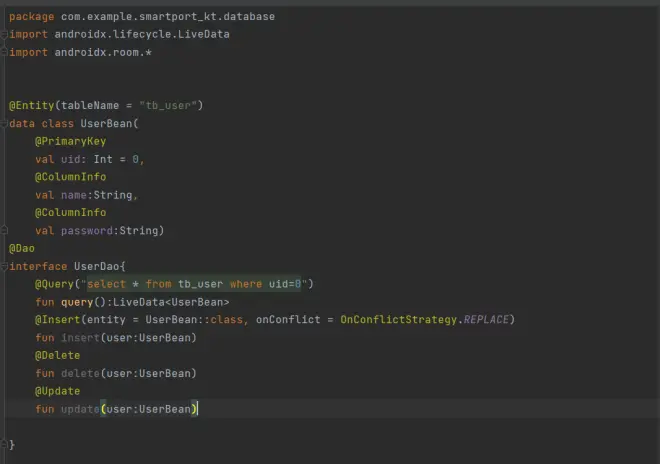The height and width of the screenshot is (464, 660).
Task: Click fold end marker beside closing brace
Action: point(5,445)
